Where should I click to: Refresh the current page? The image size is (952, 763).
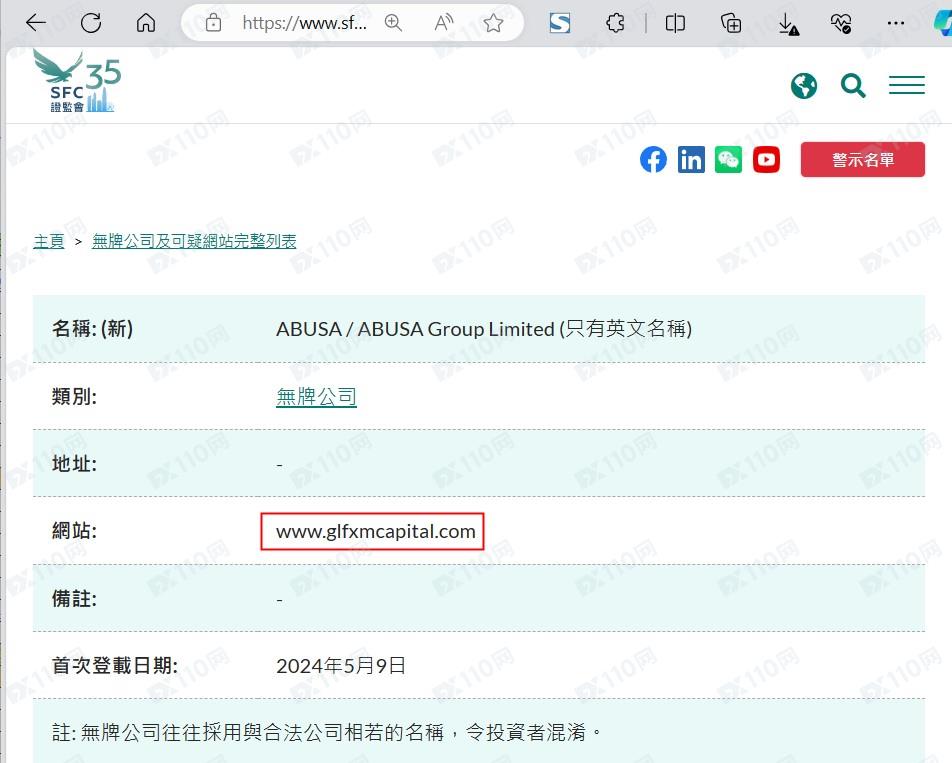coord(91,23)
